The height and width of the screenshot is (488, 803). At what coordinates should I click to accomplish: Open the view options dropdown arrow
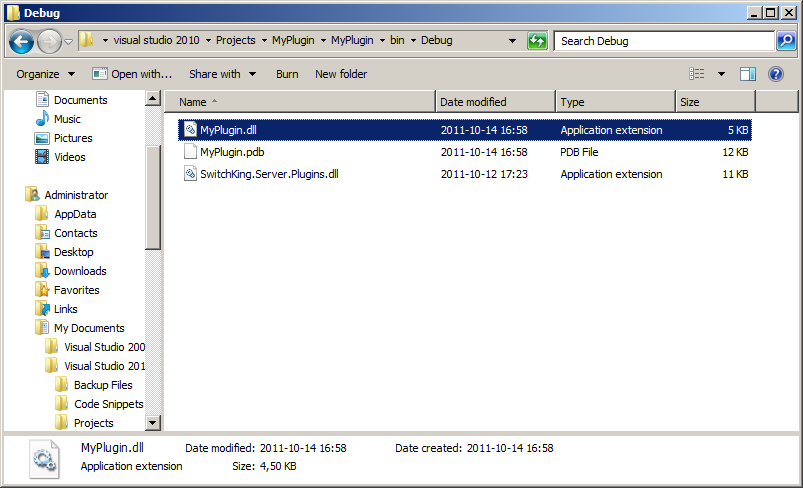[721, 74]
